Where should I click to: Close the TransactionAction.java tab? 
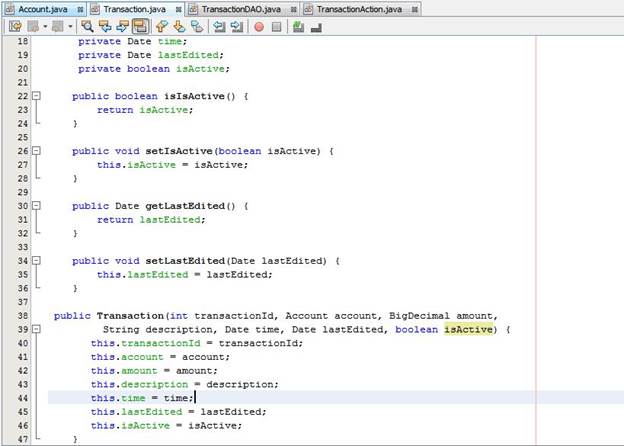(x=415, y=9)
